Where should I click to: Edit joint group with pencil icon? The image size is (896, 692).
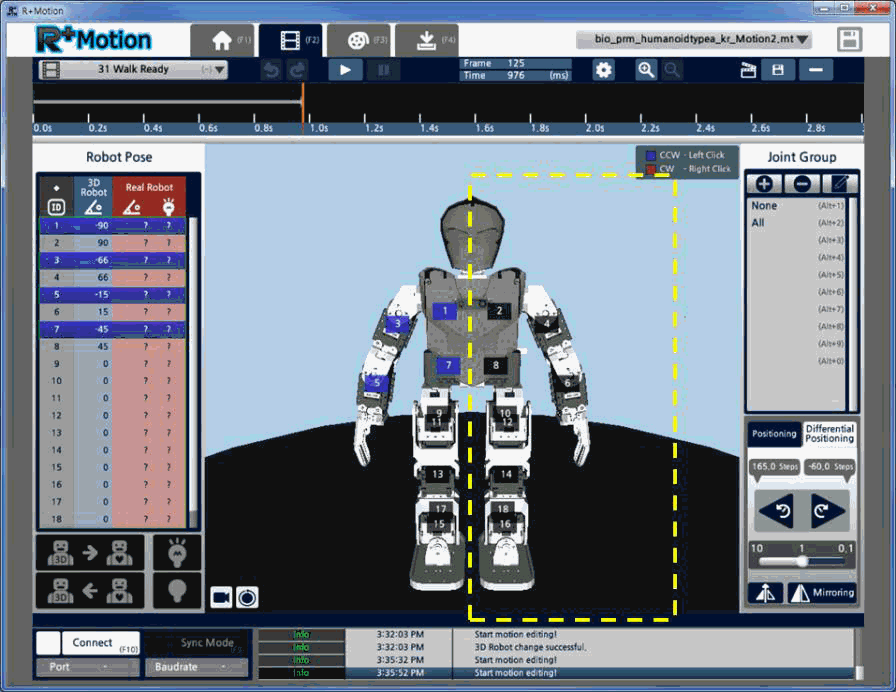(839, 184)
